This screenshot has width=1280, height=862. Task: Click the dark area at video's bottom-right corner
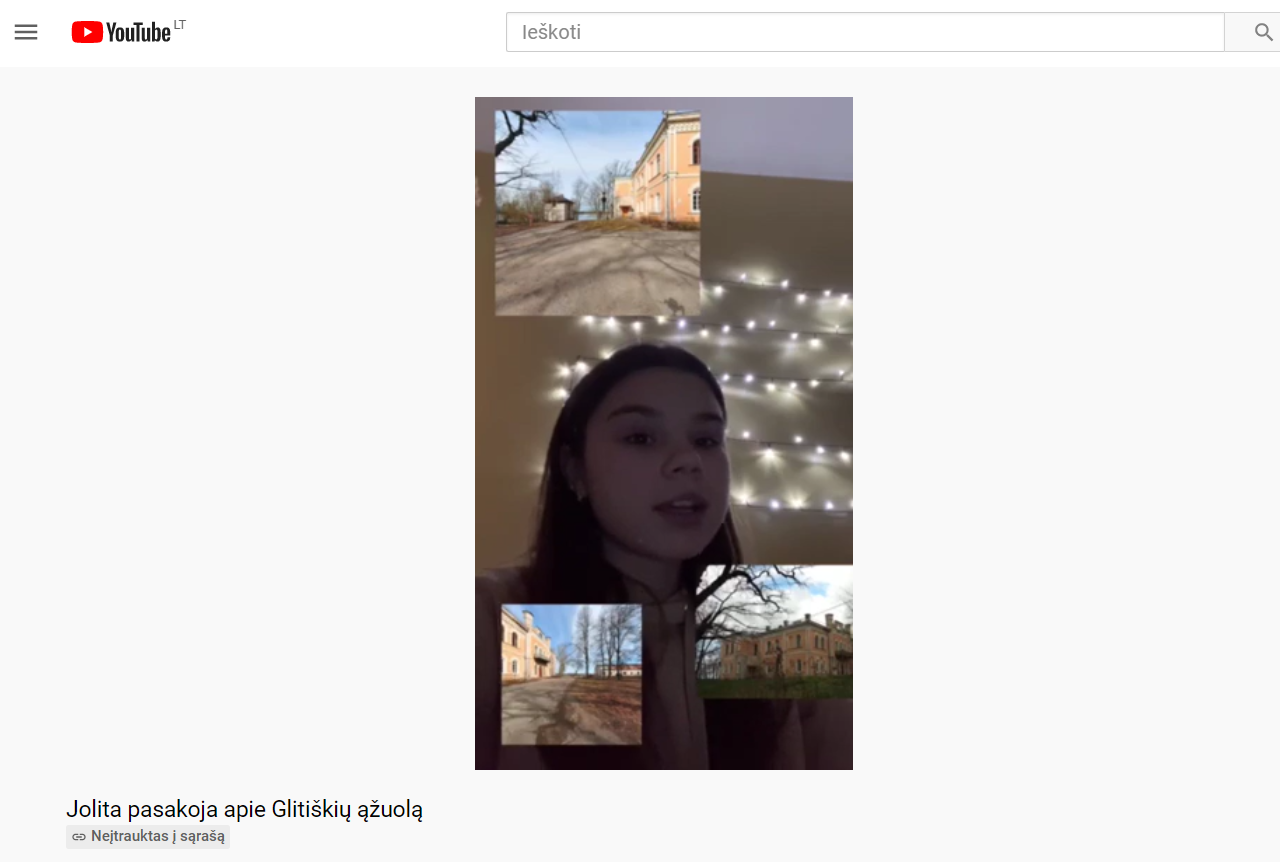800,735
